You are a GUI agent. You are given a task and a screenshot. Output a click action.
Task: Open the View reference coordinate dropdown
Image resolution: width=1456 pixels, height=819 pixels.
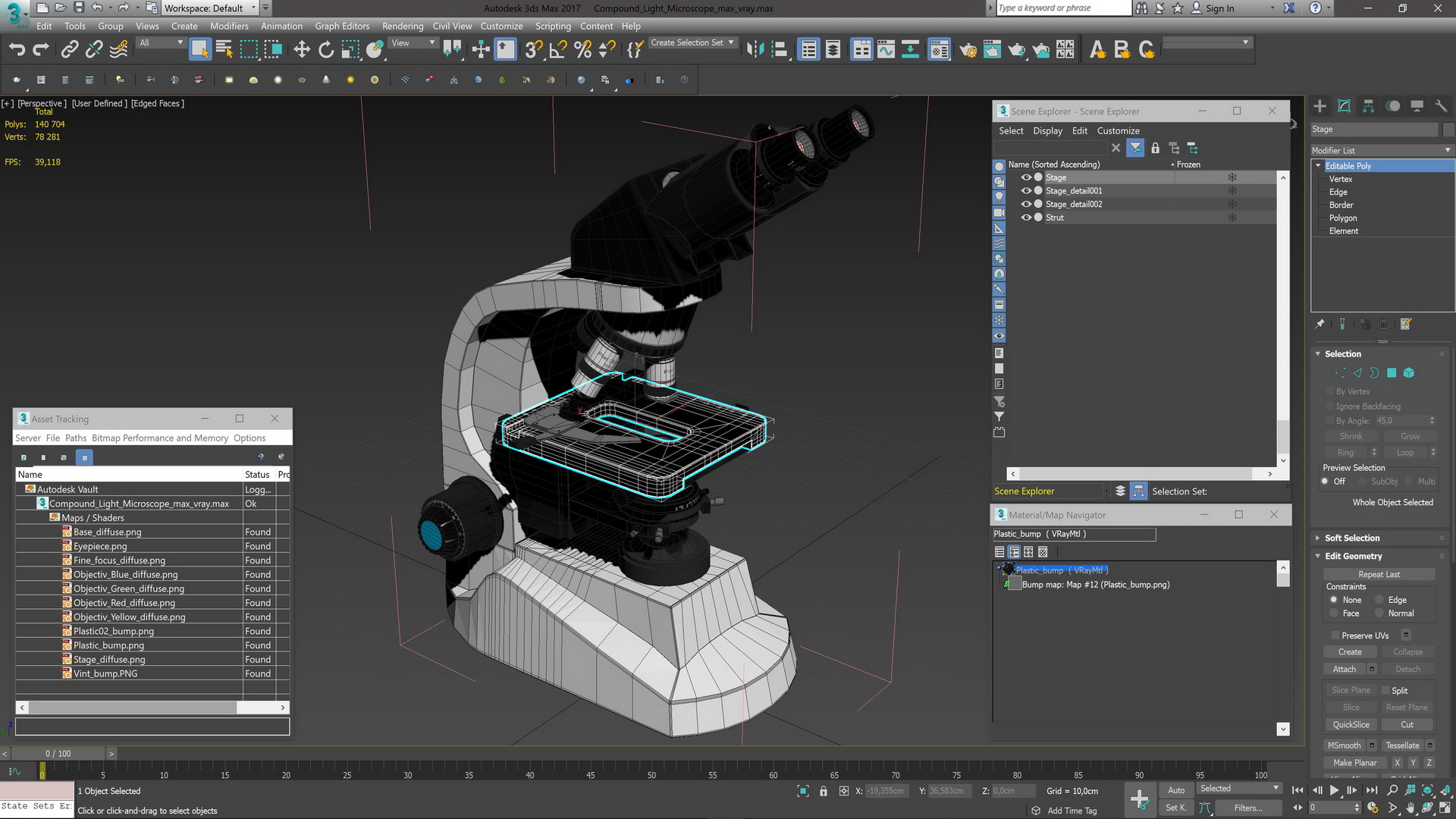(413, 43)
